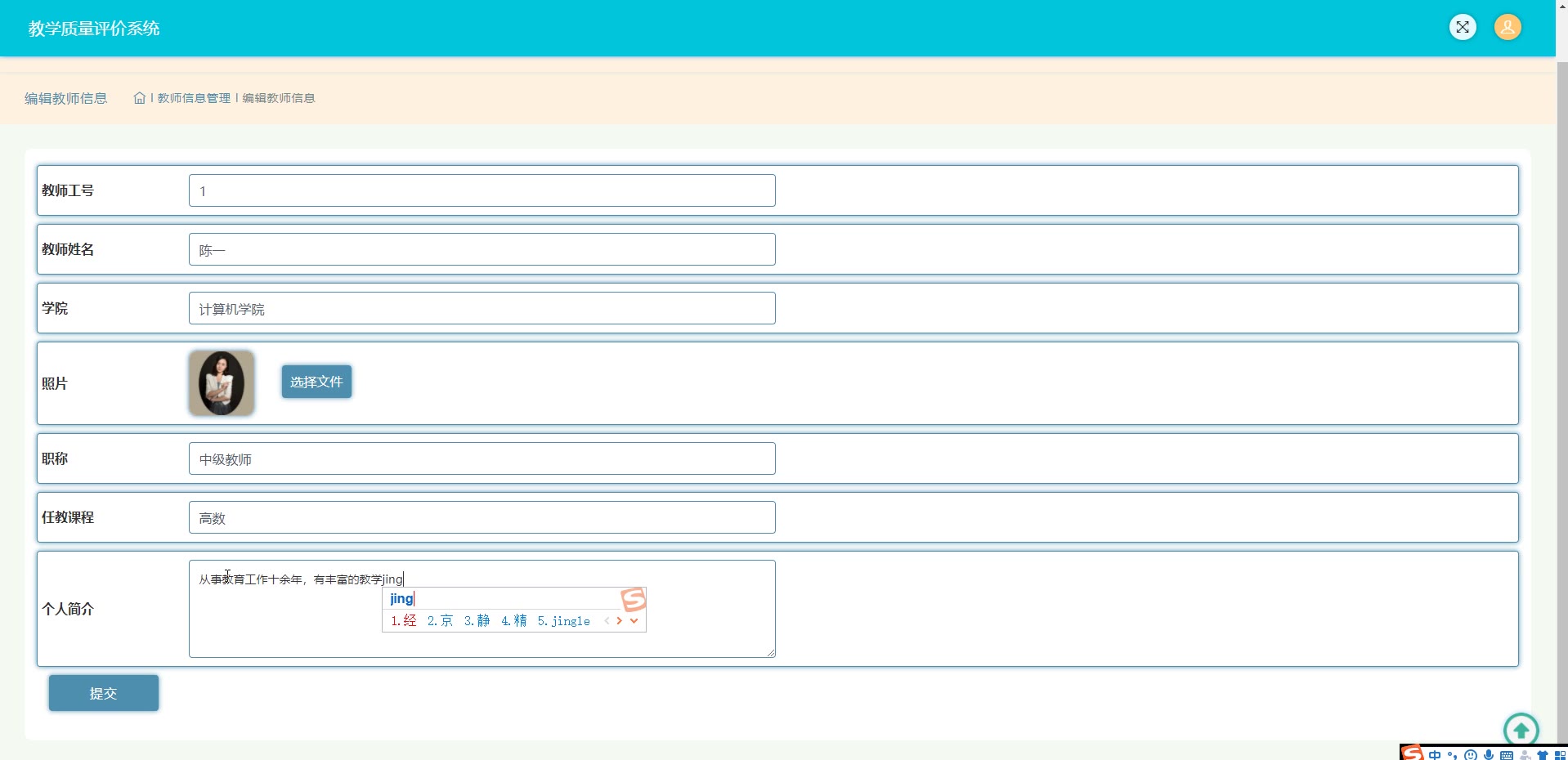Image resolution: width=1568 pixels, height=760 pixels.
Task: Click the Sogou S icon in IME toolbar
Action: [x=1413, y=753]
